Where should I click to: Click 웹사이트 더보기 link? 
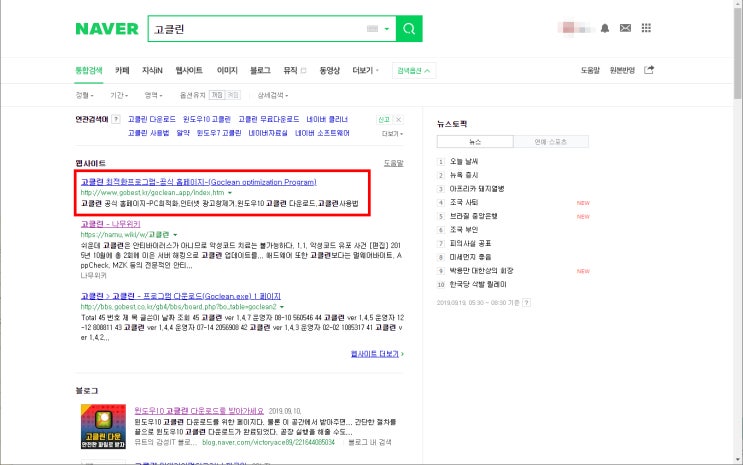377,354
